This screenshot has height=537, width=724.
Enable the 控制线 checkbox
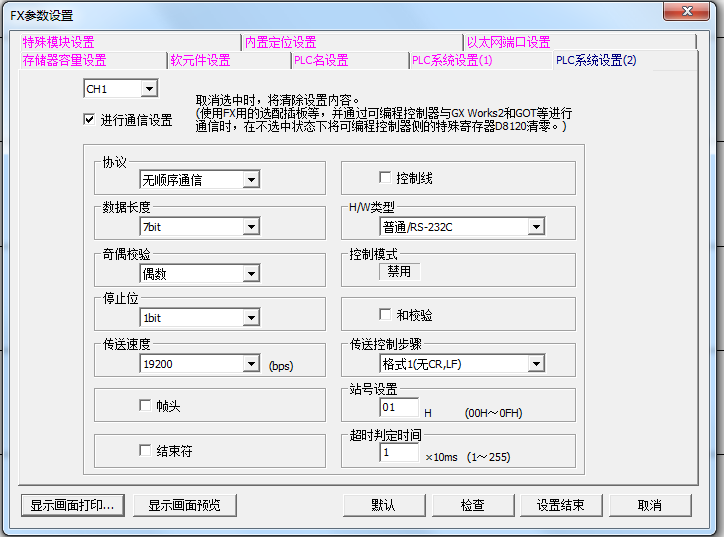[385, 177]
